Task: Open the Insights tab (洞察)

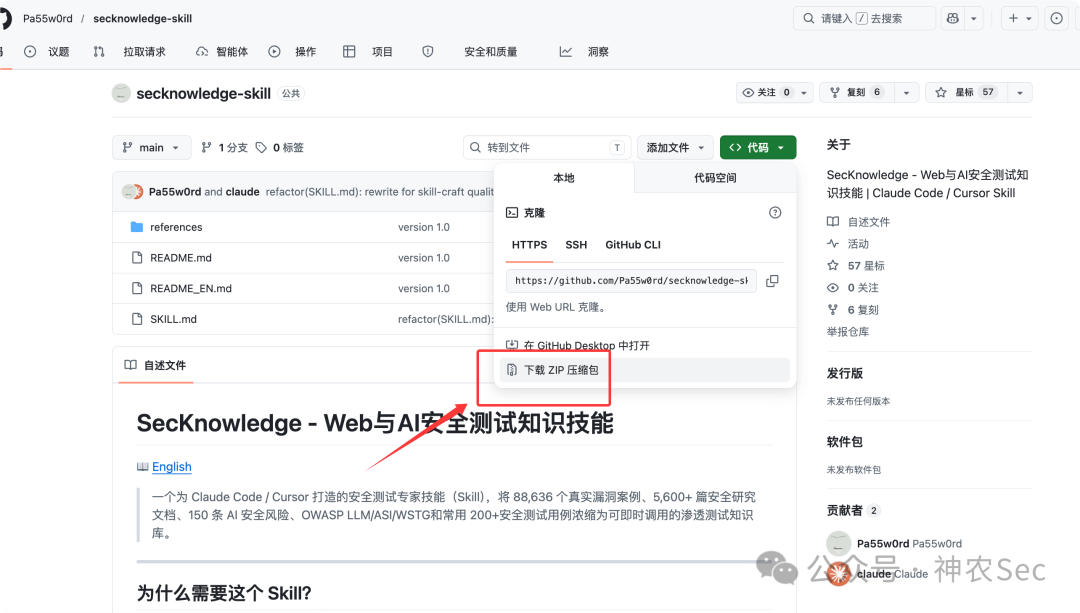Action: pos(583,52)
